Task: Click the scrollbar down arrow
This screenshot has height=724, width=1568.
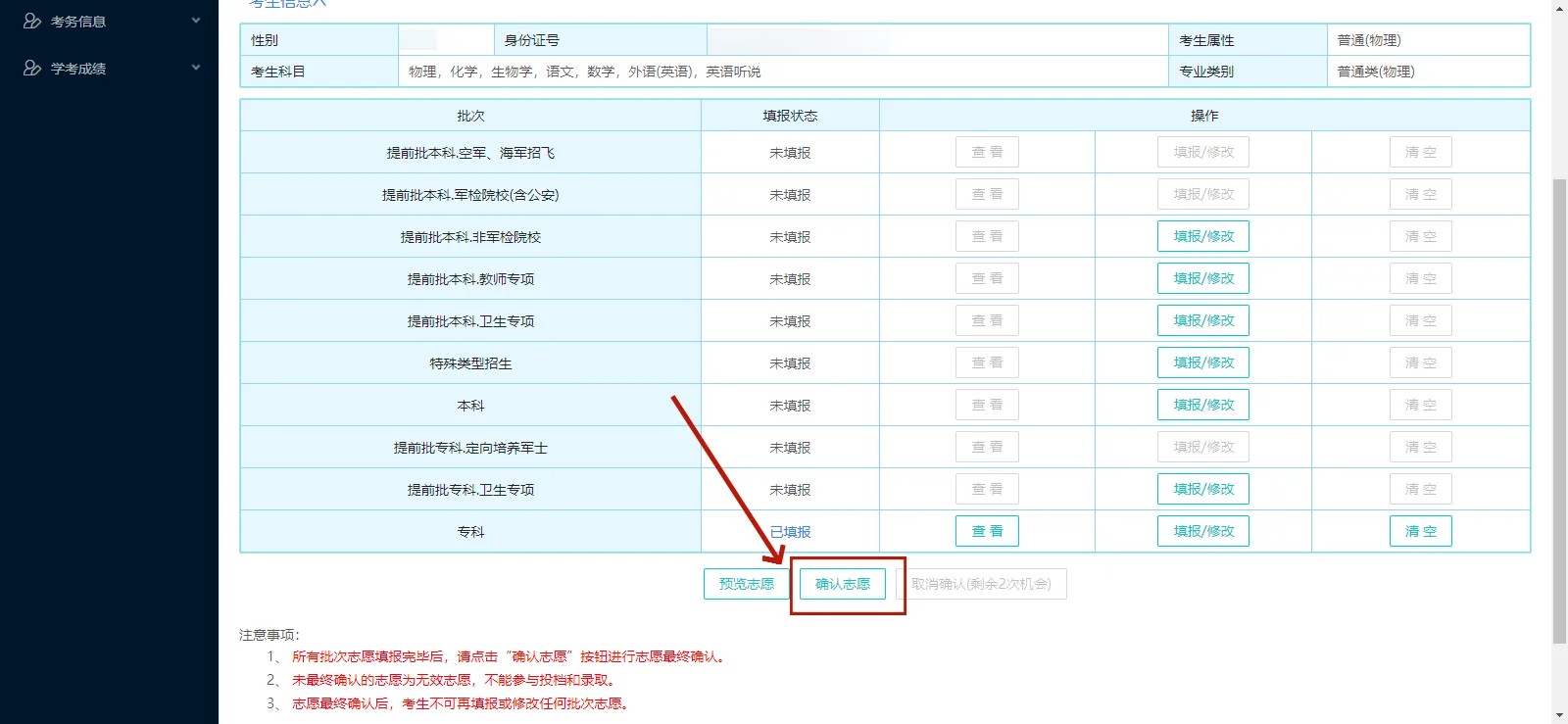Action: (x=1559, y=715)
